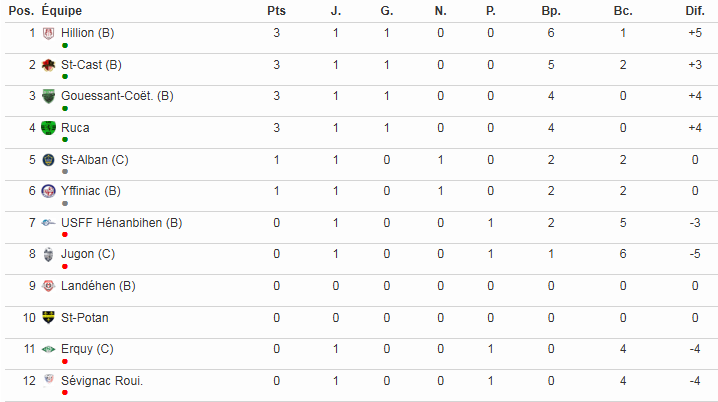Click the Dif. column header
Image resolution: width=718 pixels, height=402 pixels.
pyautogui.click(x=694, y=10)
